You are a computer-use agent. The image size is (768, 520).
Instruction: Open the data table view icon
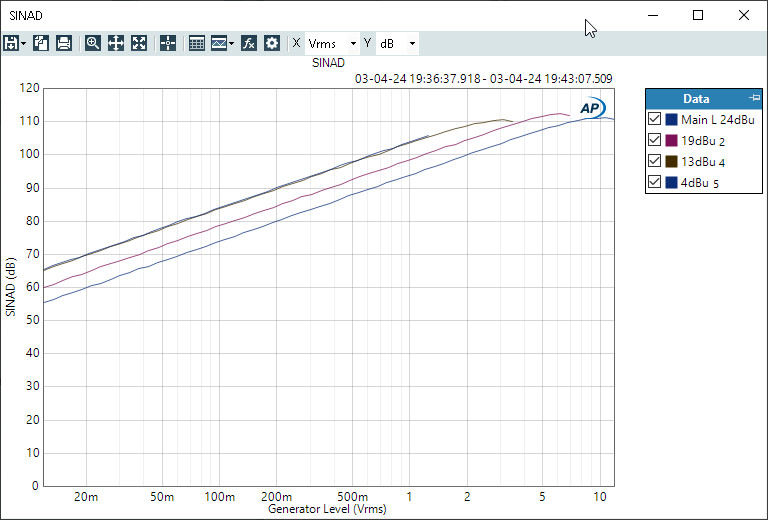coord(196,44)
